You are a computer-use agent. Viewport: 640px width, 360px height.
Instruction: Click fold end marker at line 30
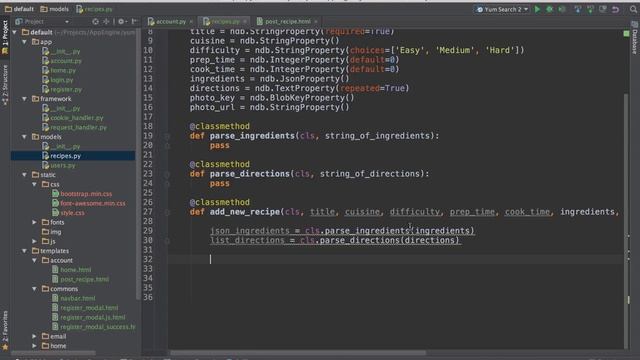tap(167, 241)
